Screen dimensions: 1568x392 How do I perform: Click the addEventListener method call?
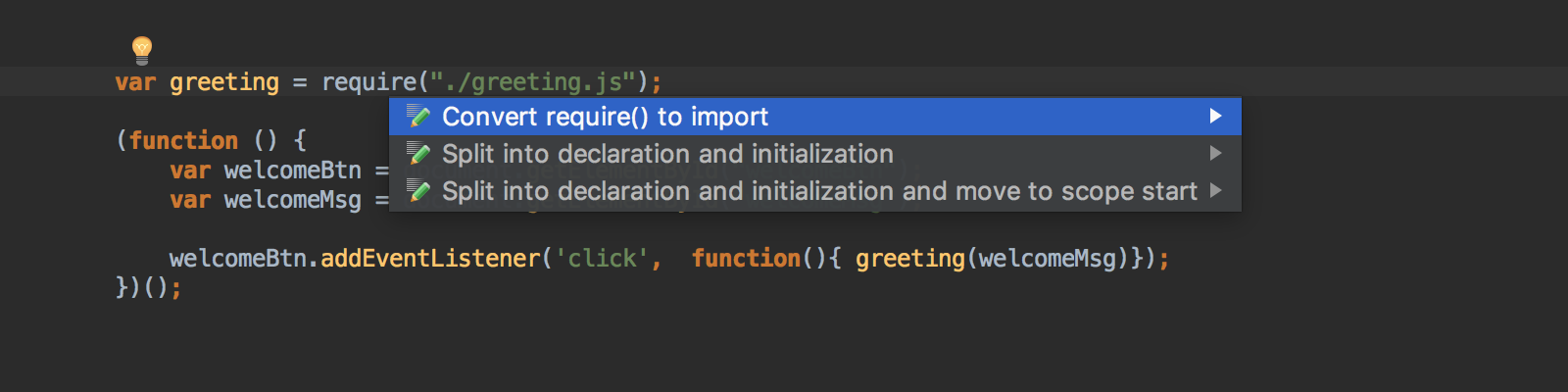(x=430, y=259)
